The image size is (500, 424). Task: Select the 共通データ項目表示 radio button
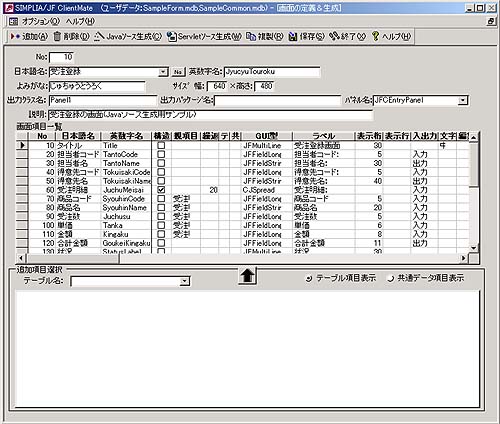(390, 278)
